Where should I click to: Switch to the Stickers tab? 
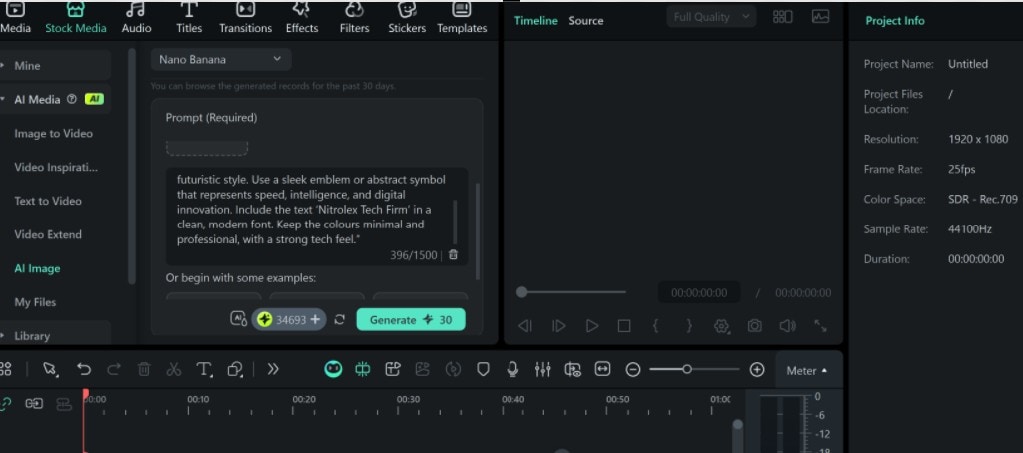[407, 18]
